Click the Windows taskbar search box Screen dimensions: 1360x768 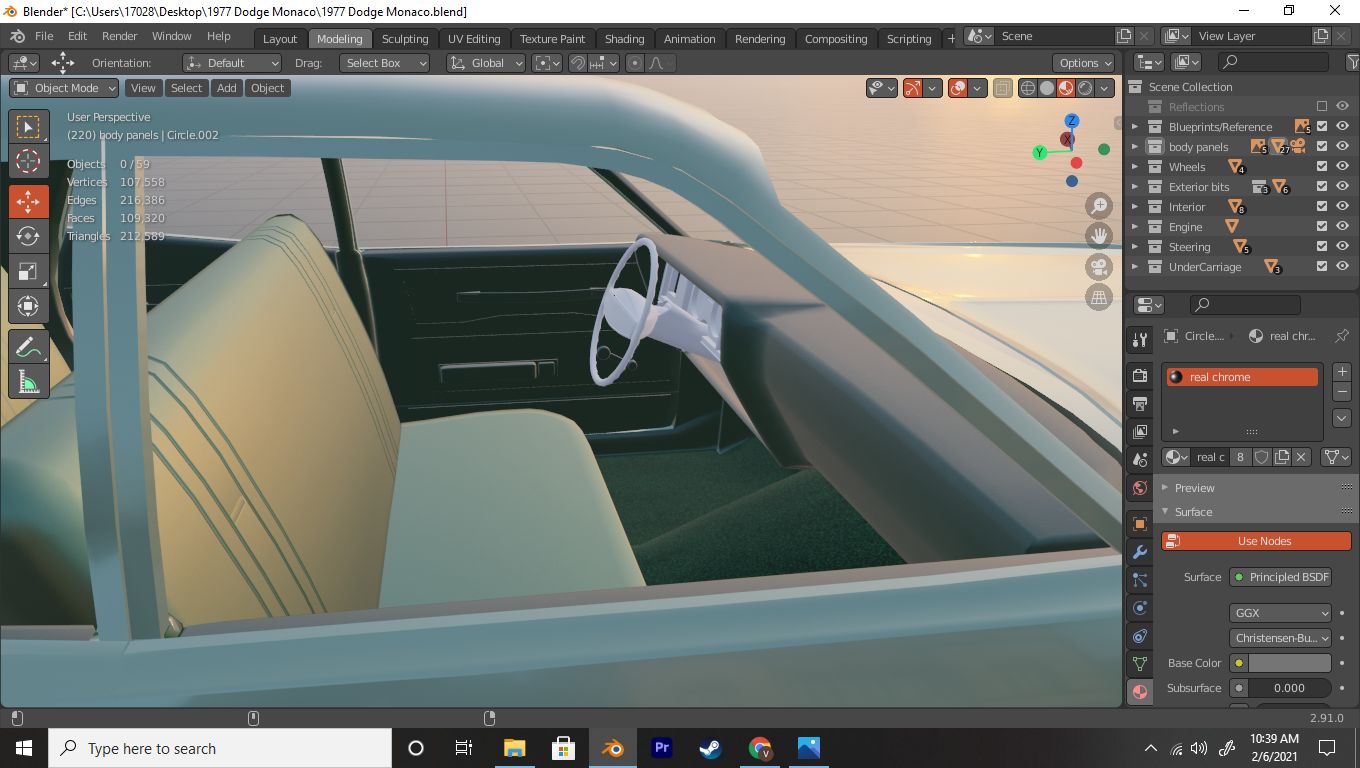[220, 748]
